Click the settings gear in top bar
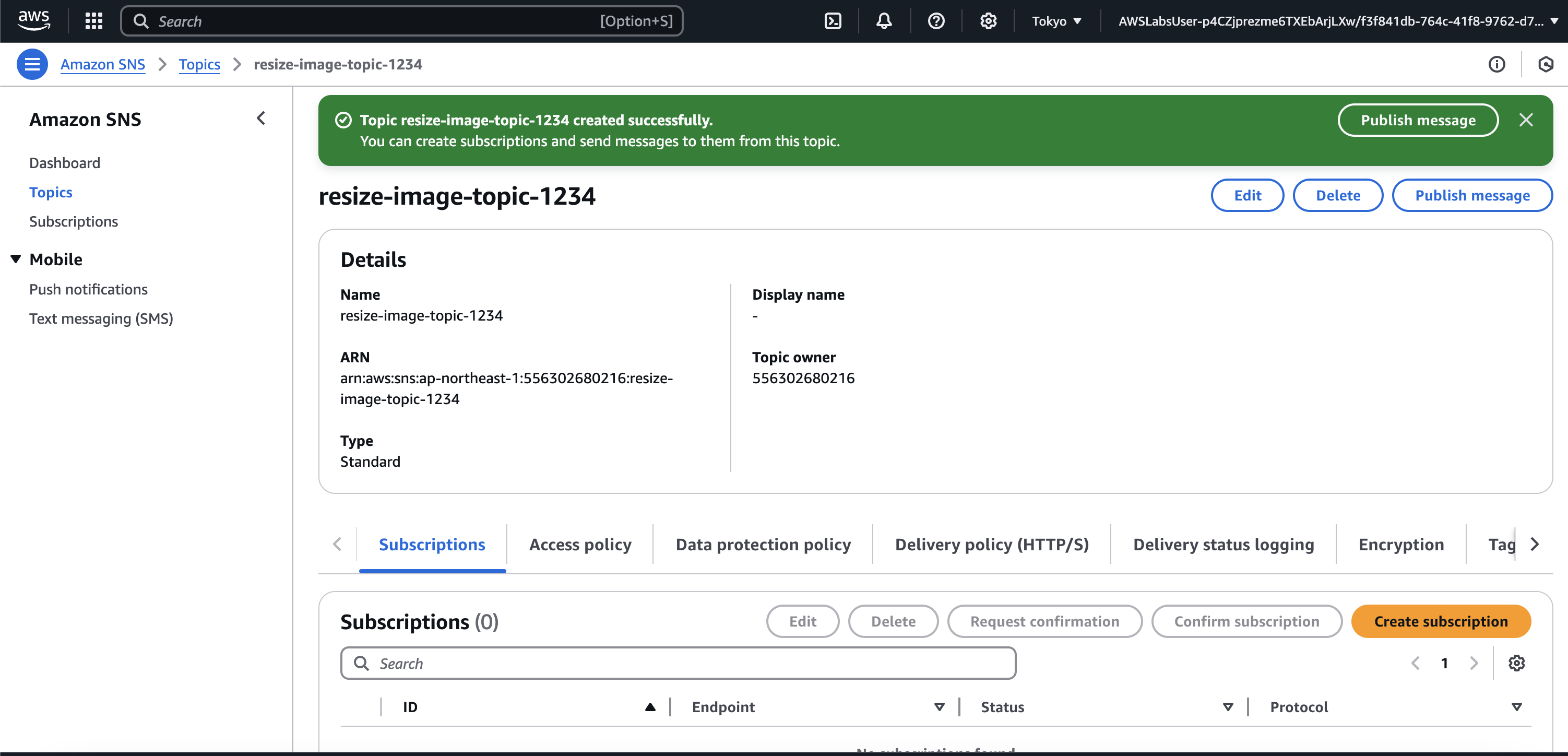1568x756 pixels. point(988,21)
